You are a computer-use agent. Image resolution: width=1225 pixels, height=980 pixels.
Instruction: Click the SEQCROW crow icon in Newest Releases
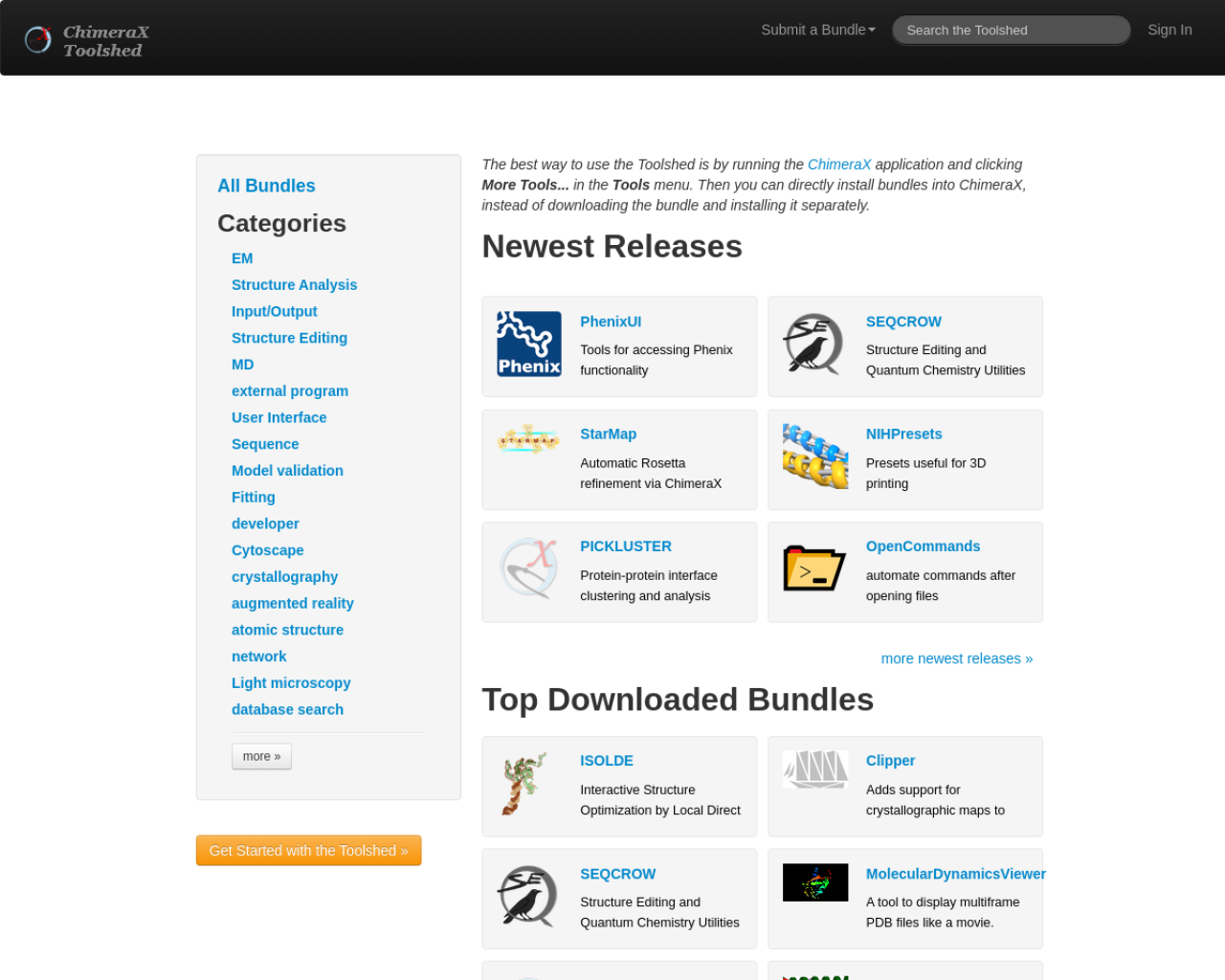coord(814,344)
